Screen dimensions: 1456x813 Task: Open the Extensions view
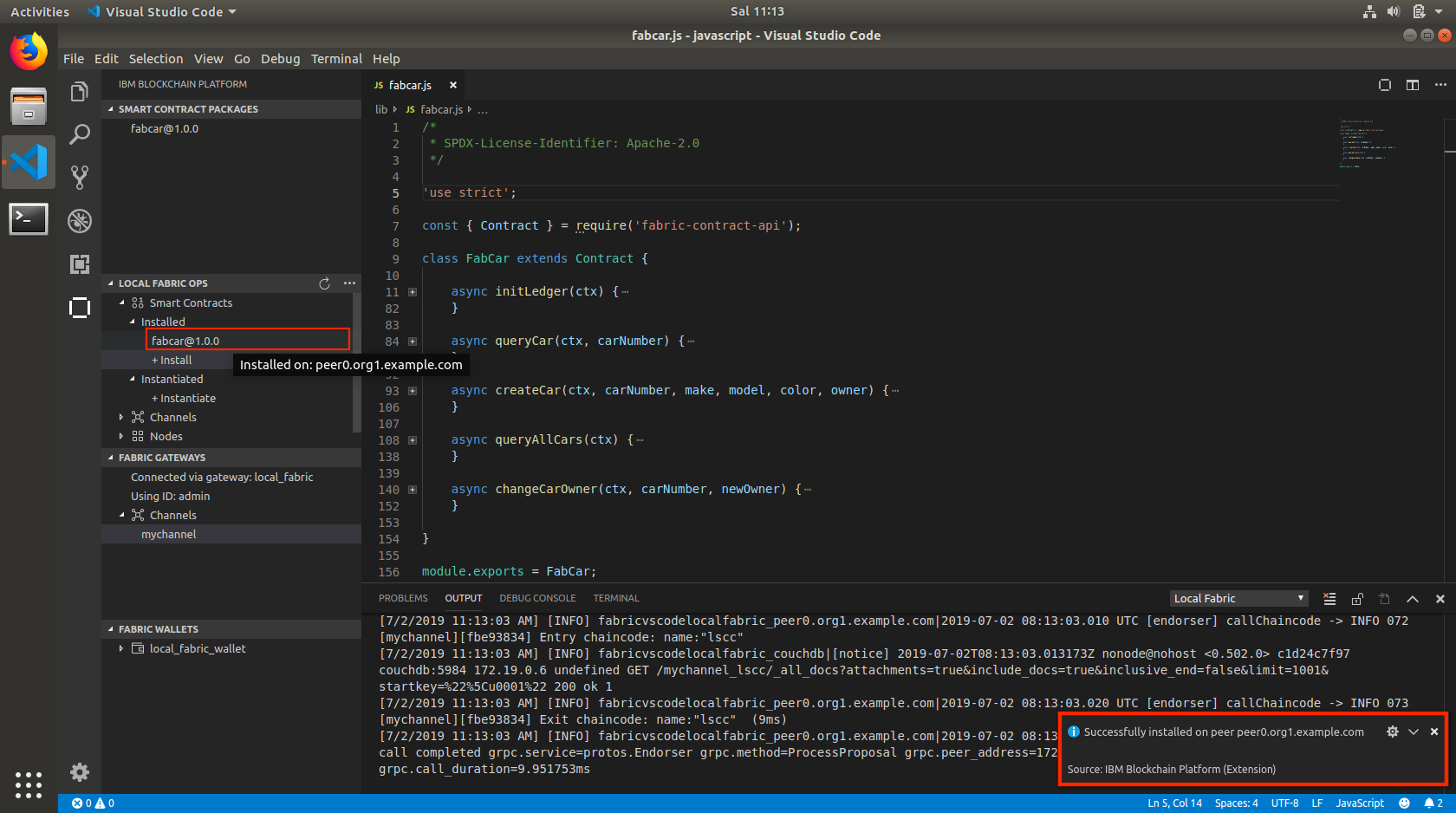79,264
